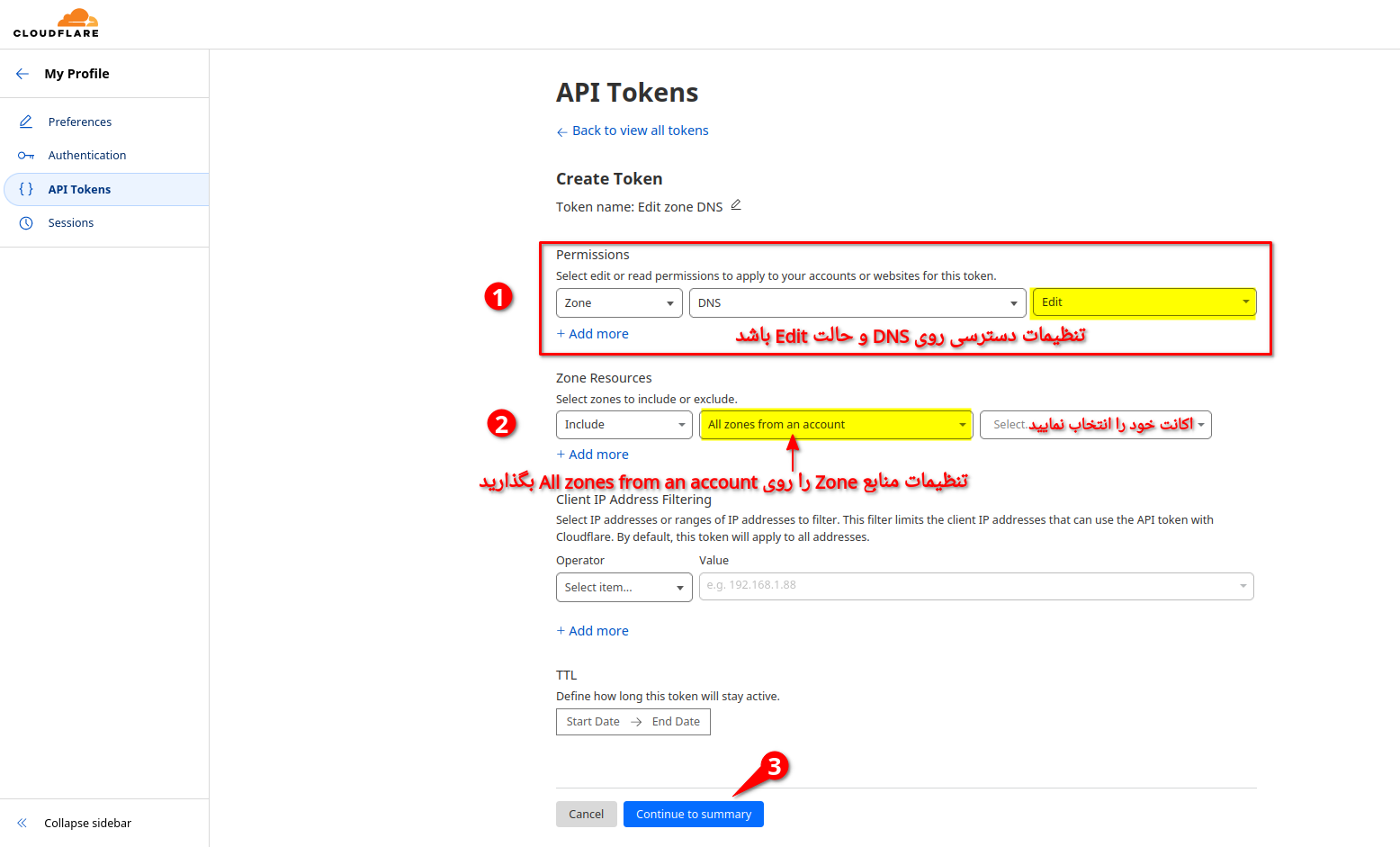Viewport: 1400px width, 847px height.
Task: Open the account Select dropdown
Action: (x=1096, y=425)
